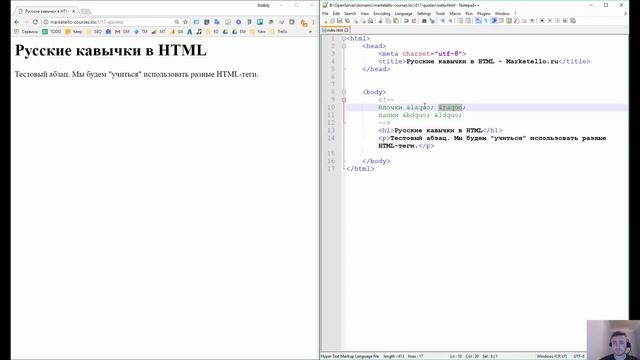This screenshot has width=640, height=360.
Task: Open the File menu in Notepad++
Action: coord(325,13)
